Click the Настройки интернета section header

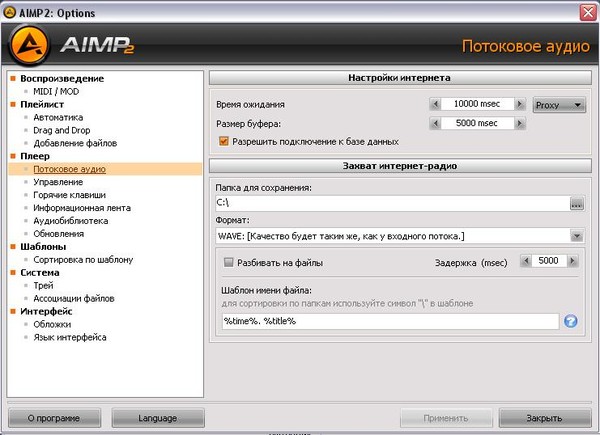[400, 78]
